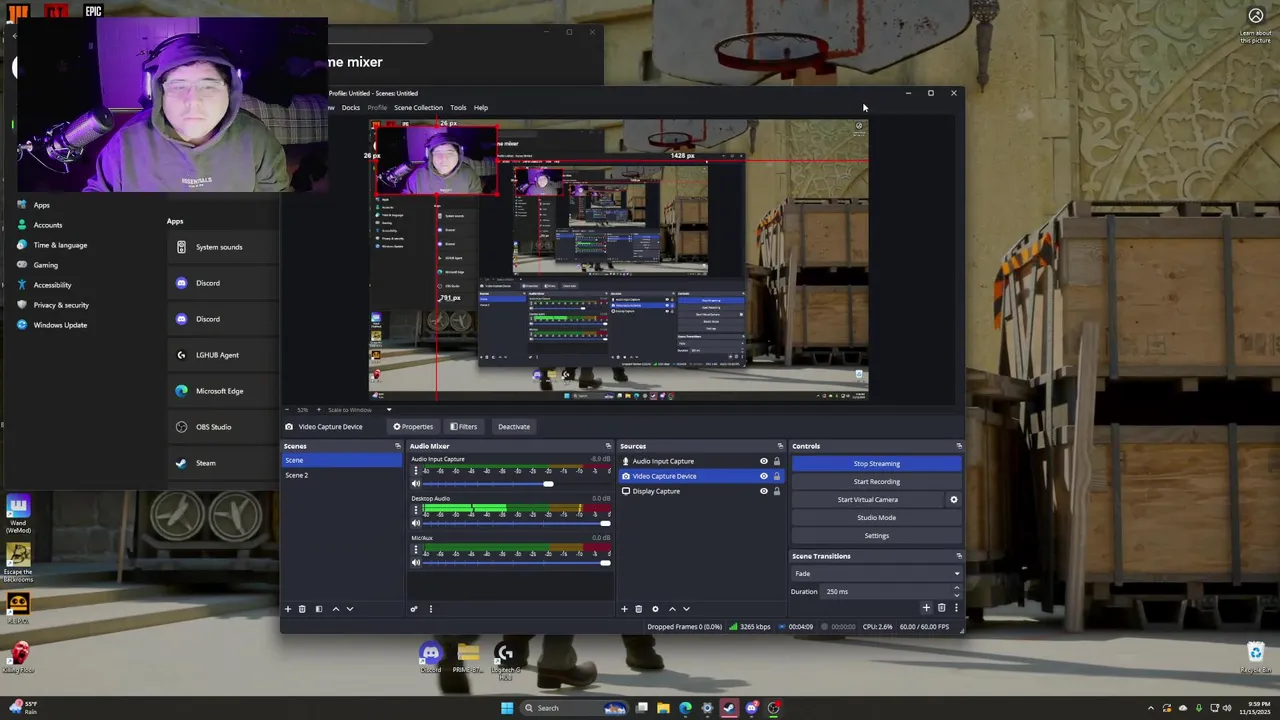Image resolution: width=1280 pixels, height=720 pixels.
Task: Click Start Recording button
Action: pos(877,482)
